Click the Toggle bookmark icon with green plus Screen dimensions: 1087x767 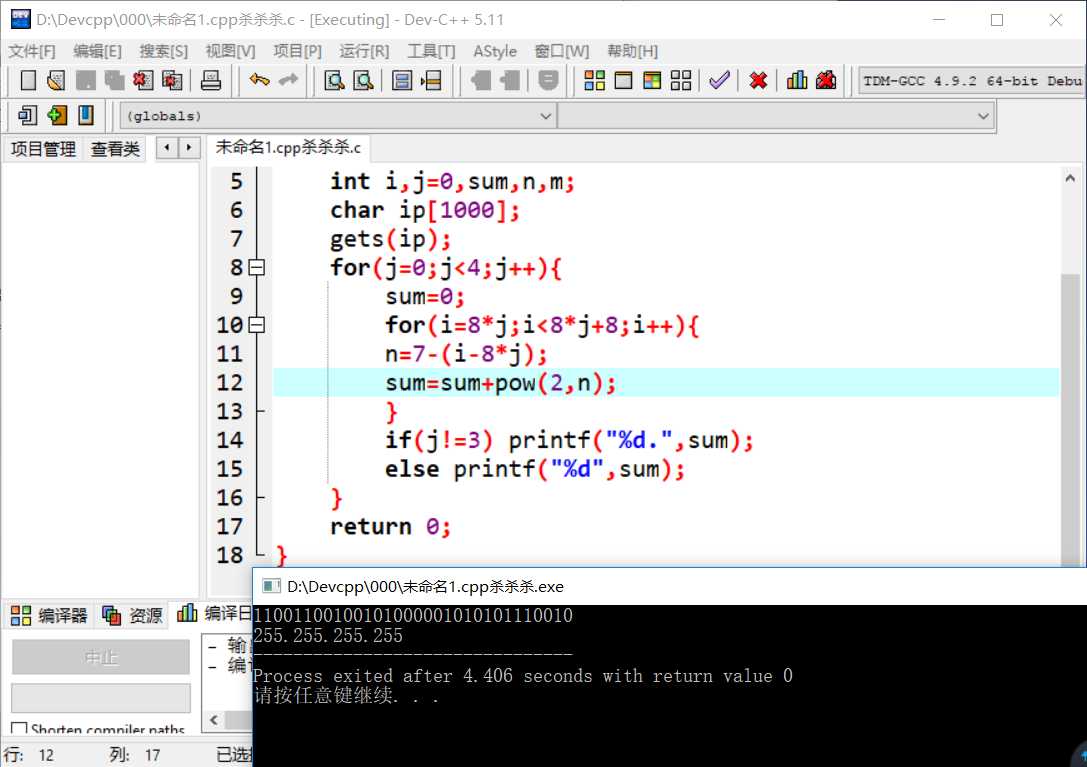pos(57,115)
